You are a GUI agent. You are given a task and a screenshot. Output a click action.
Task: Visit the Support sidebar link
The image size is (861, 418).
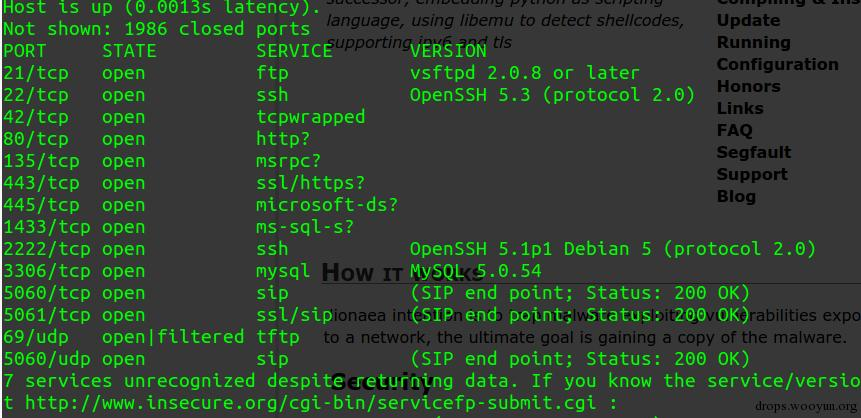[x=752, y=175]
